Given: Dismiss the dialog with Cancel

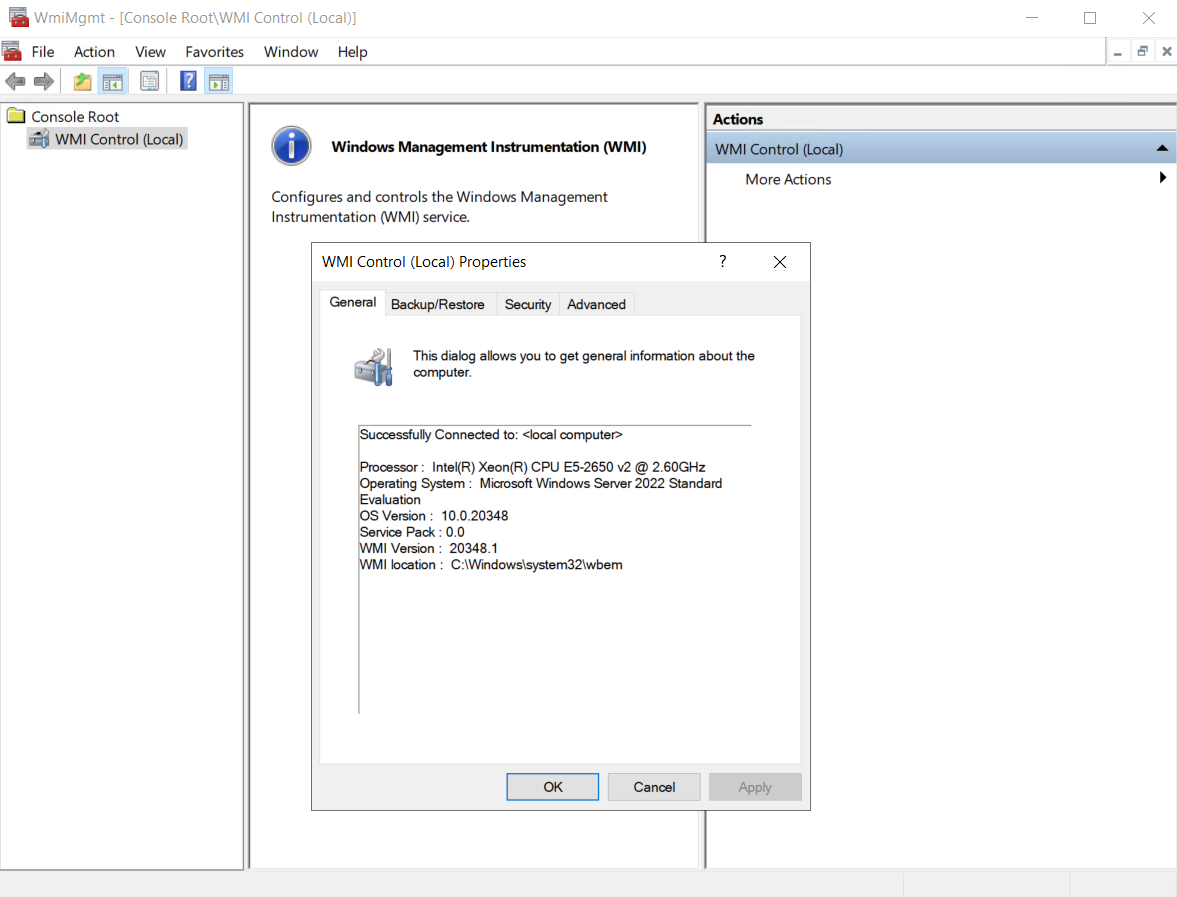Looking at the screenshot, I should pyautogui.click(x=654, y=787).
